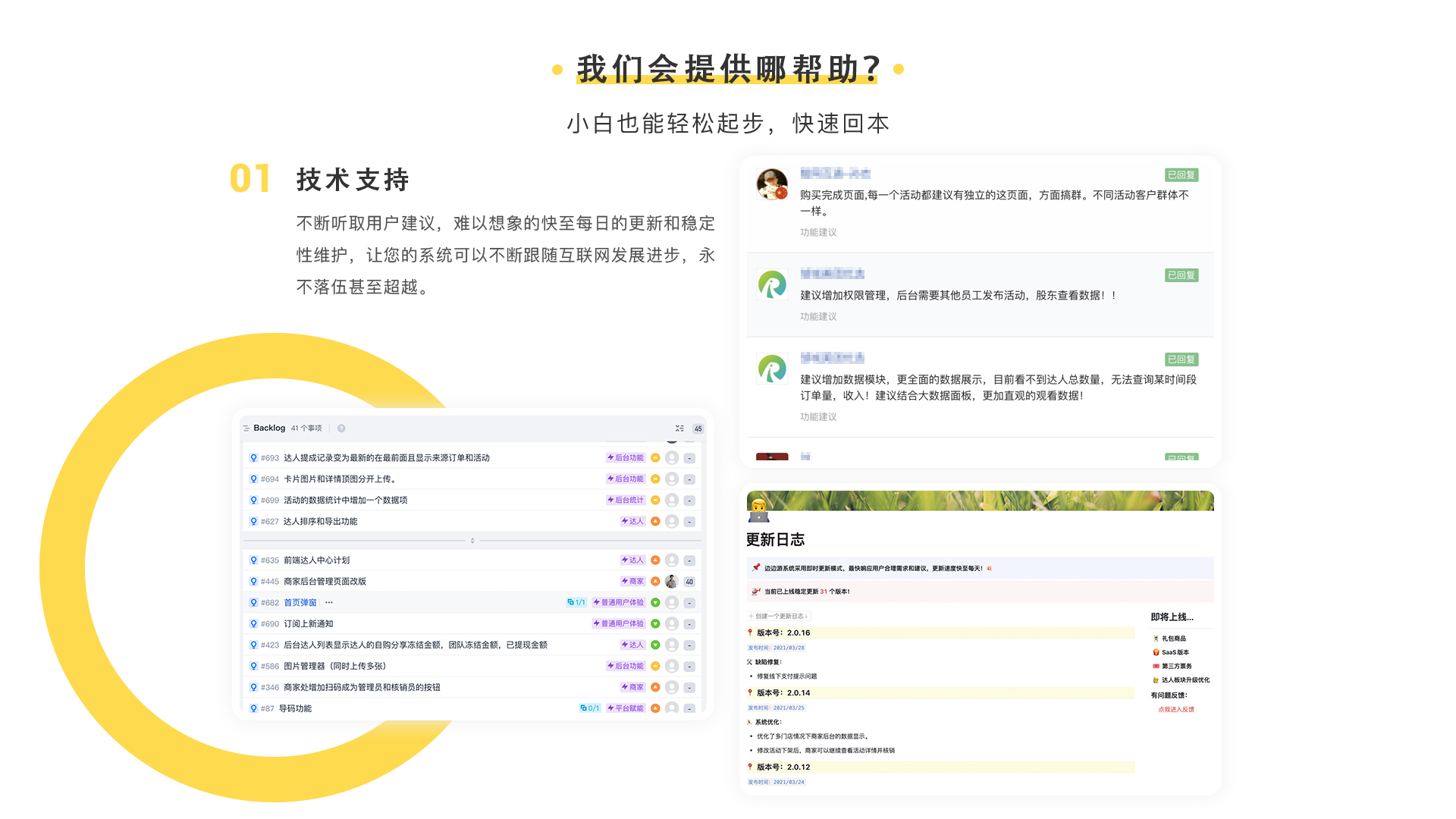Click the lightbulb icon of issue #445
The width and height of the screenshot is (1456, 819).
tap(253, 582)
